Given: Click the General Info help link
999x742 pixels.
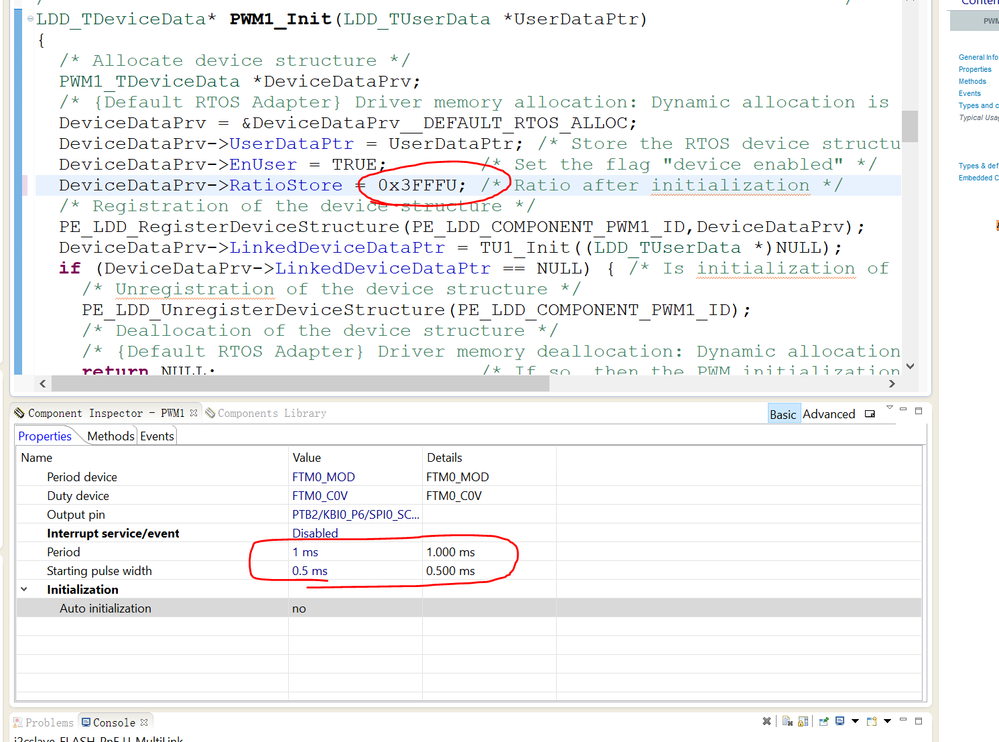Looking at the screenshot, I should pyautogui.click(x=978, y=57).
